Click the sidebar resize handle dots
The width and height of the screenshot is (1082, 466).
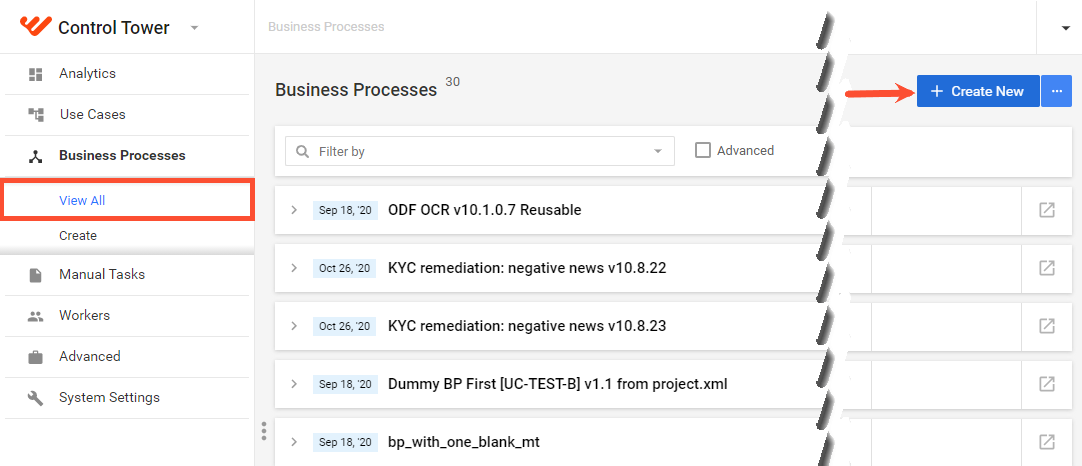[x=264, y=430]
